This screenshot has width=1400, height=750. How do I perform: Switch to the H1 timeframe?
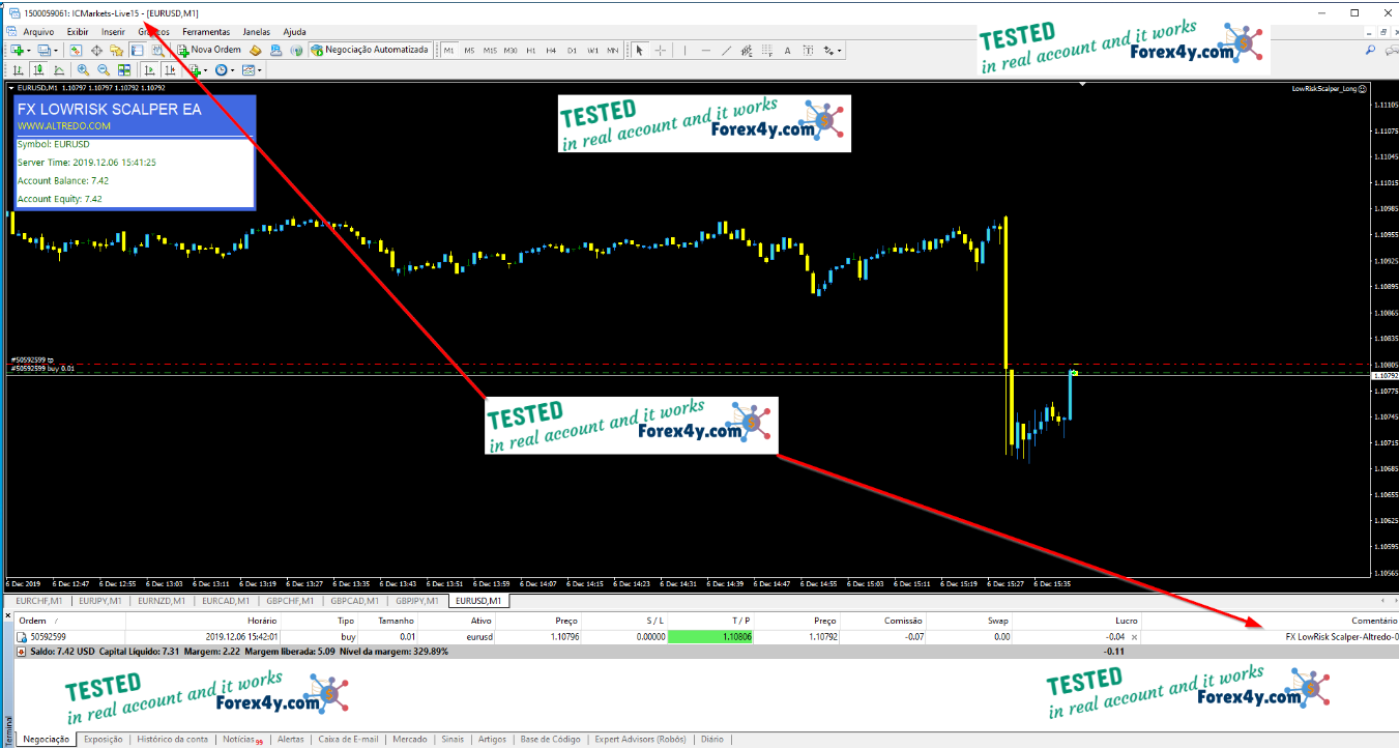click(531, 50)
